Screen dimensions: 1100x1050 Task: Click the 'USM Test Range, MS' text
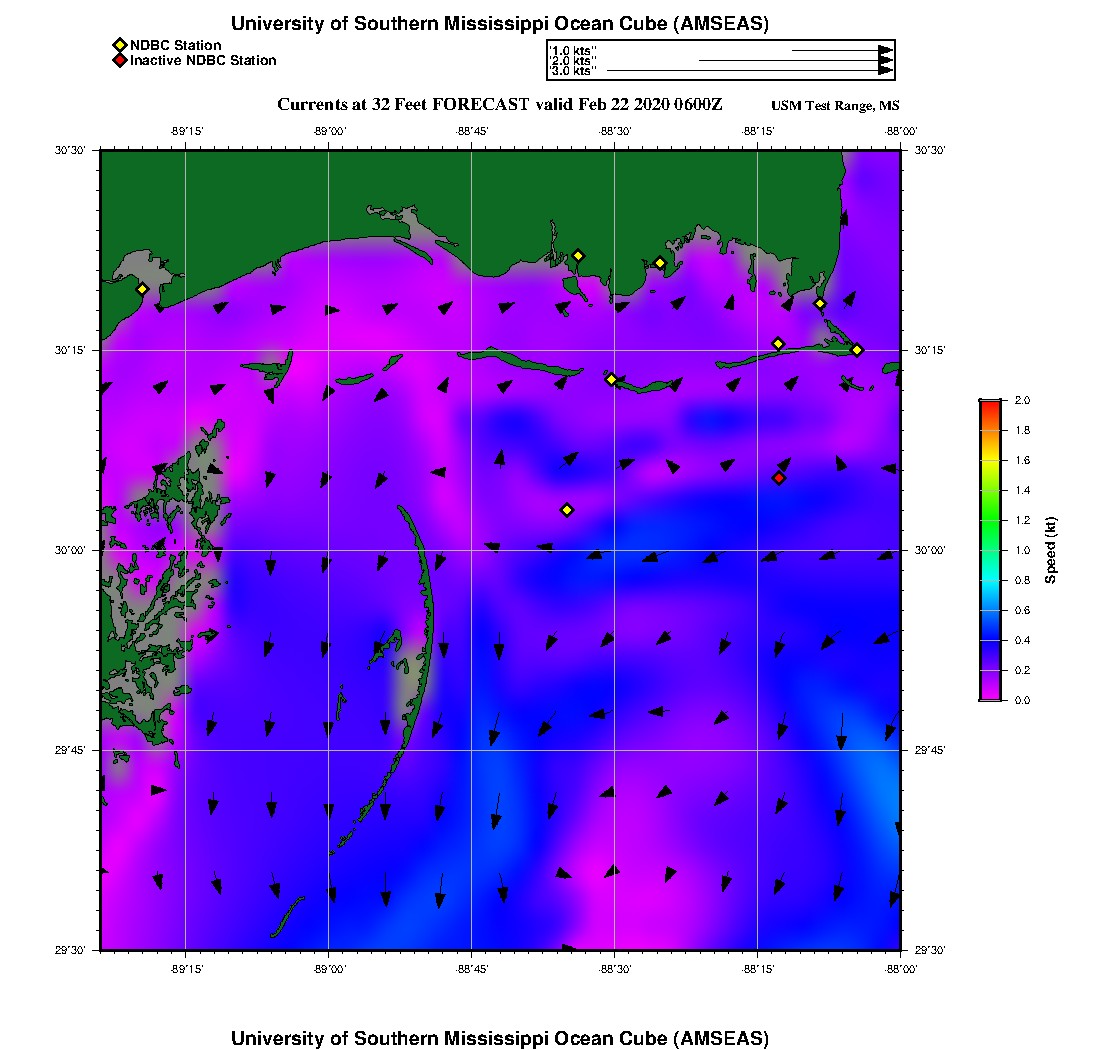pyautogui.click(x=835, y=106)
